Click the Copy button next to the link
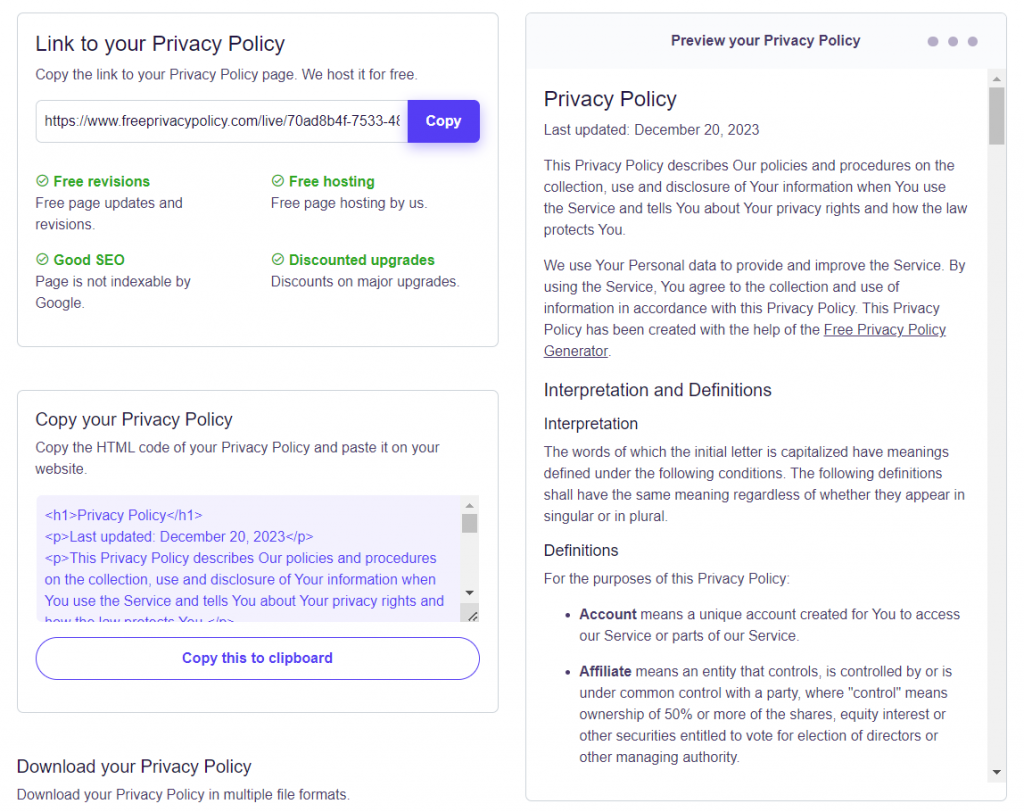Viewport: 1024px width, 812px height. 443,120
